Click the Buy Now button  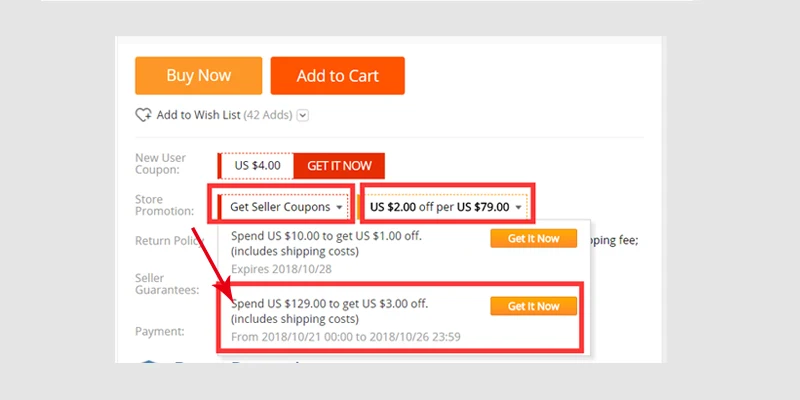point(198,76)
